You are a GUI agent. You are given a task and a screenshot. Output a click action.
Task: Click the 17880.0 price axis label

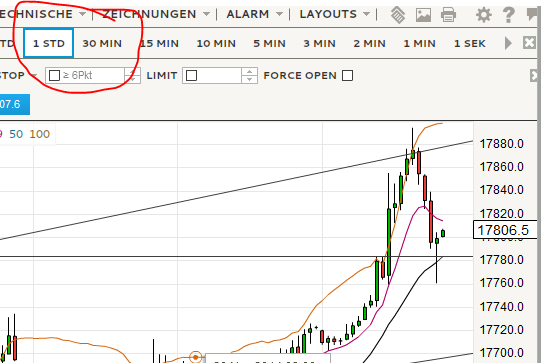click(x=502, y=144)
